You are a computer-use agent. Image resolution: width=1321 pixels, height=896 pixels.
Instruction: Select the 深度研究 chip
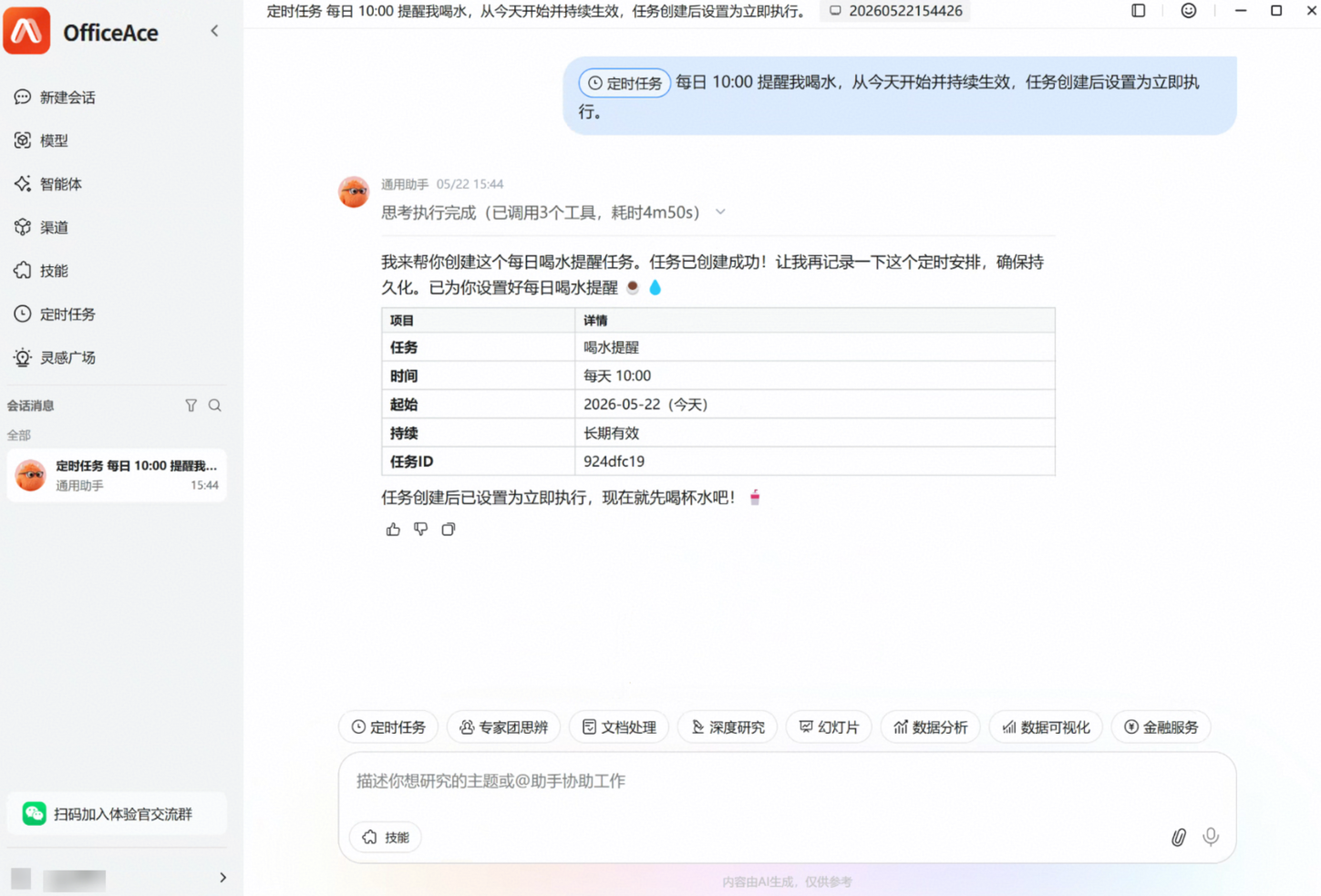(728, 727)
